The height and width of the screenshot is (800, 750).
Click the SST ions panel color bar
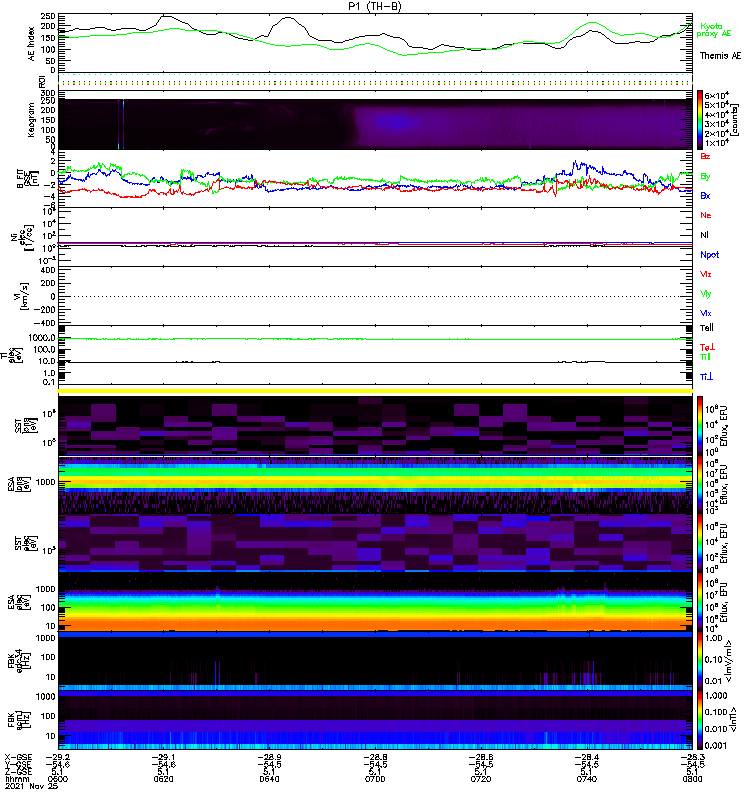[x=700, y=426]
